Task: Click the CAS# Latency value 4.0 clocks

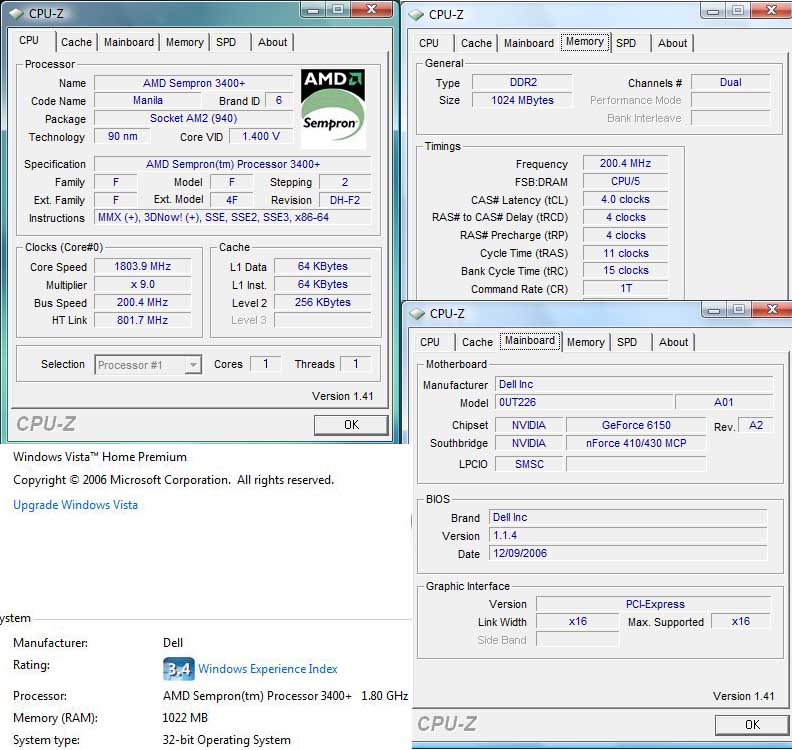Action: [625, 199]
